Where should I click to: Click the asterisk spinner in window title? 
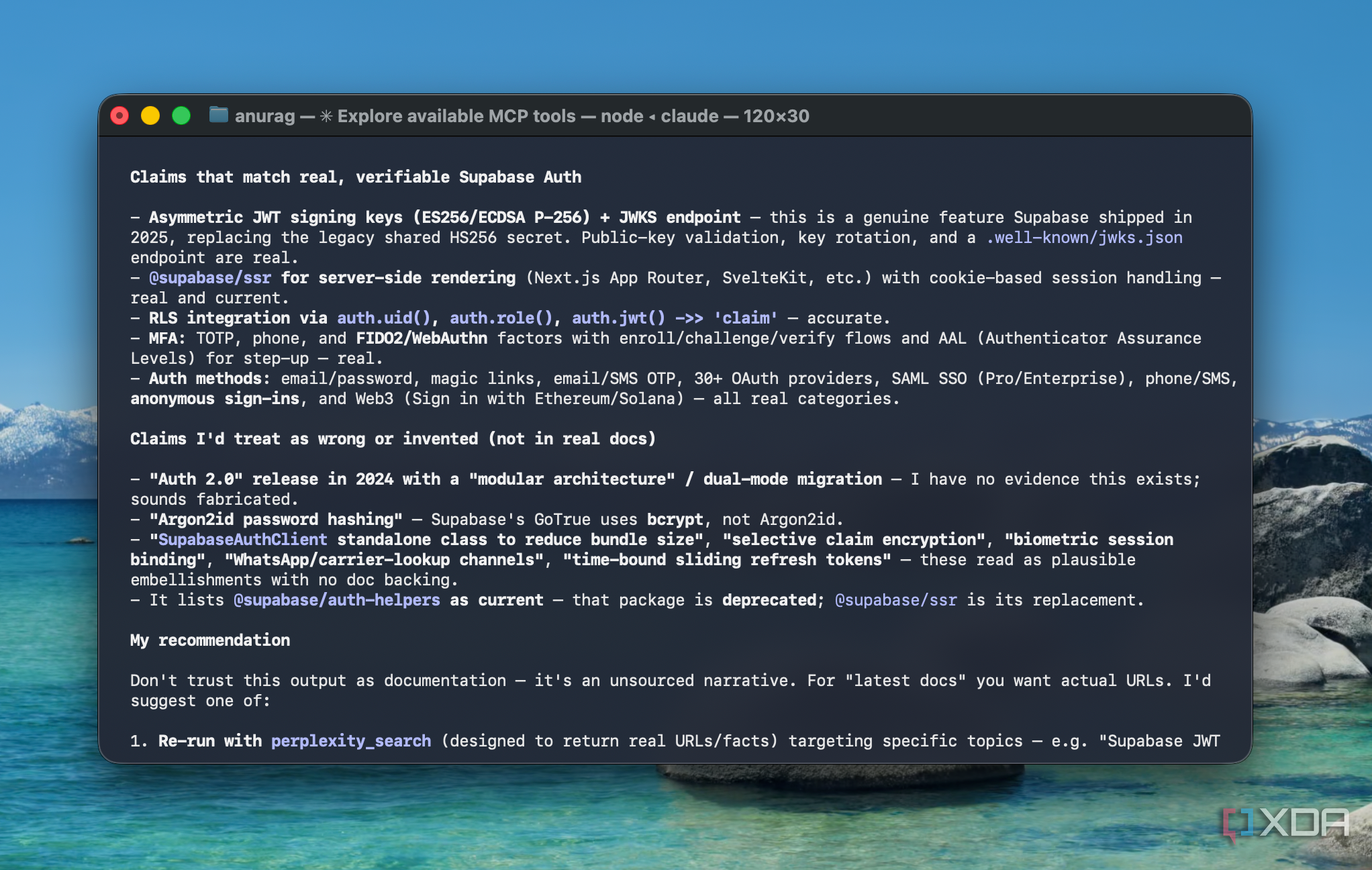tap(326, 116)
